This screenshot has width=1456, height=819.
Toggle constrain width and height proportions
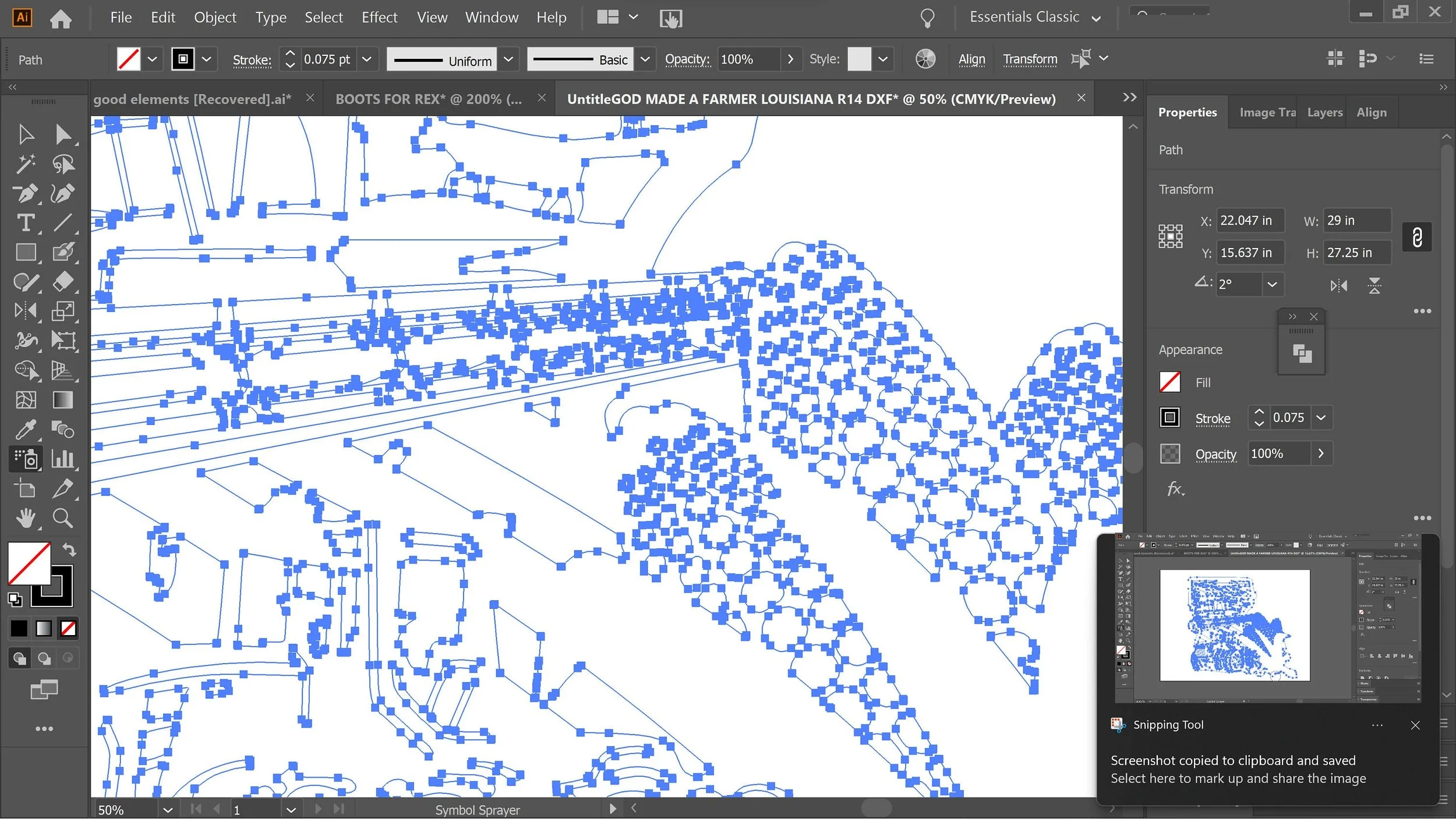tap(1417, 237)
